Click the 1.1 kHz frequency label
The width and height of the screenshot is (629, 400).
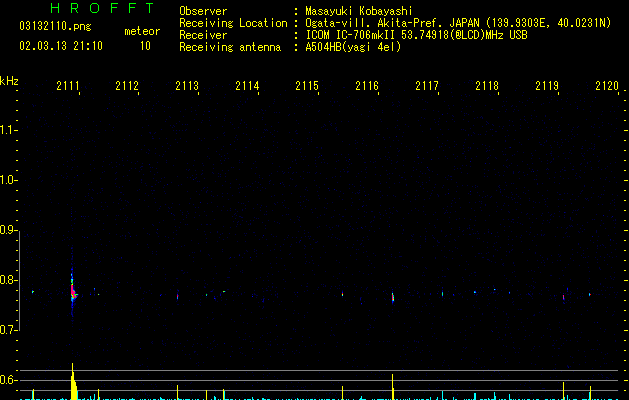[x=9, y=130]
